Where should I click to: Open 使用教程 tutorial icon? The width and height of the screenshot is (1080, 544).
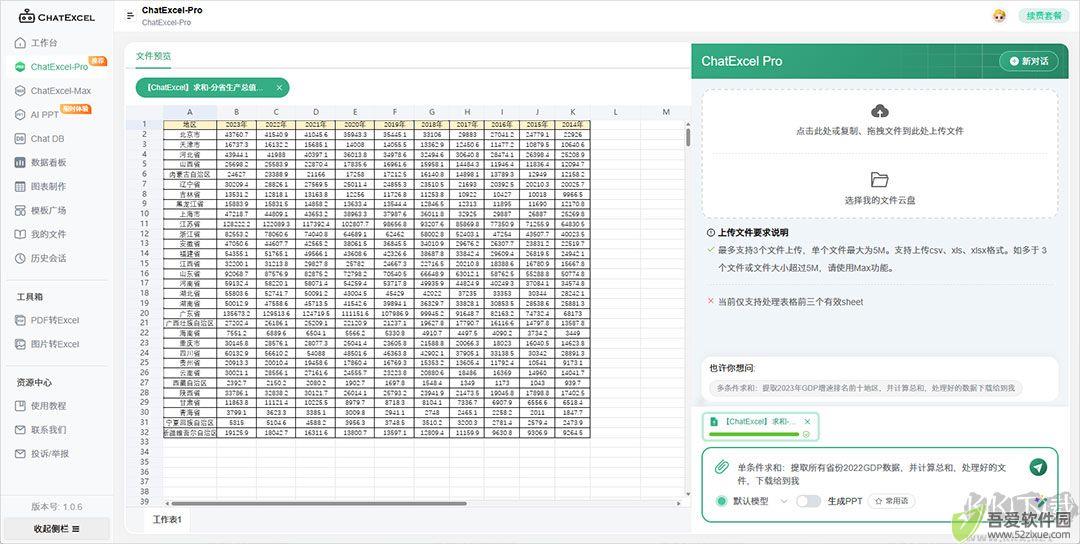point(20,406)
